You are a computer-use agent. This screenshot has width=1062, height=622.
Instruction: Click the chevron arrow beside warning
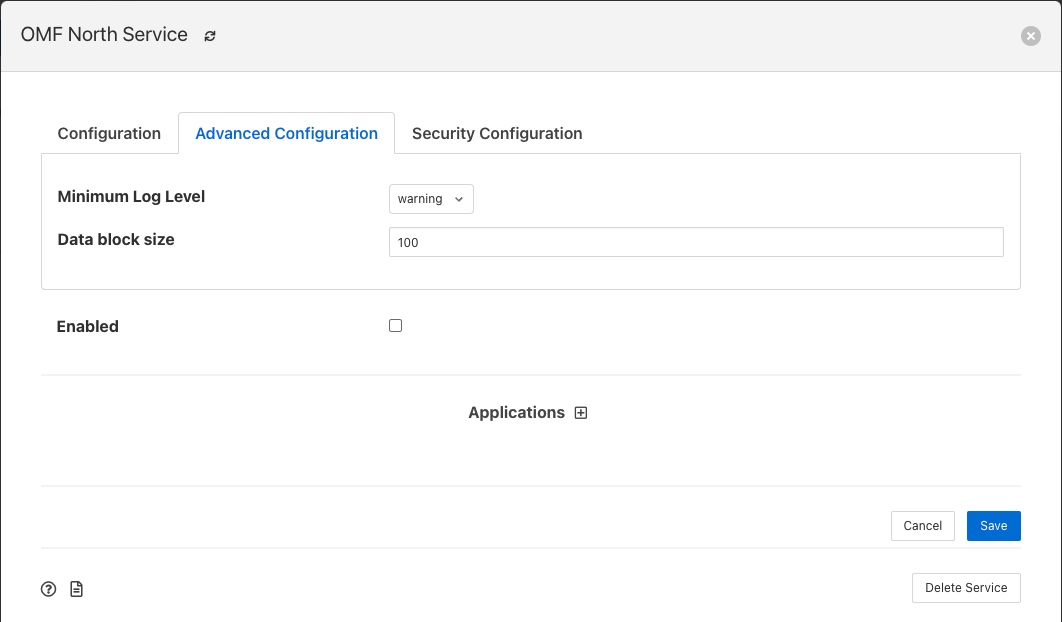459,199
